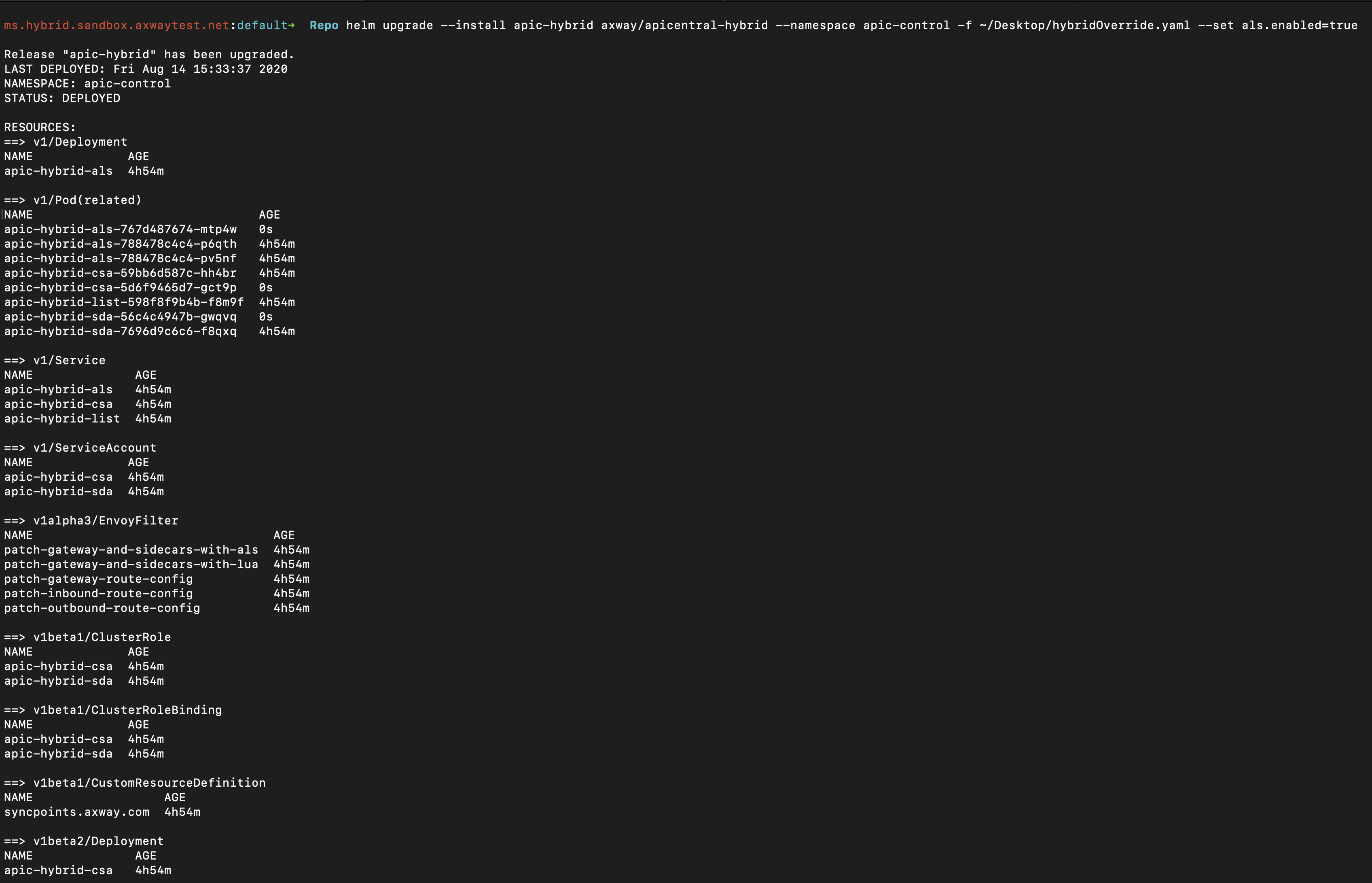The image size is (1372, 883).
Task: Click pod apic-hybrid-als-767d487674-mtp4w
Action: [120, 229]
